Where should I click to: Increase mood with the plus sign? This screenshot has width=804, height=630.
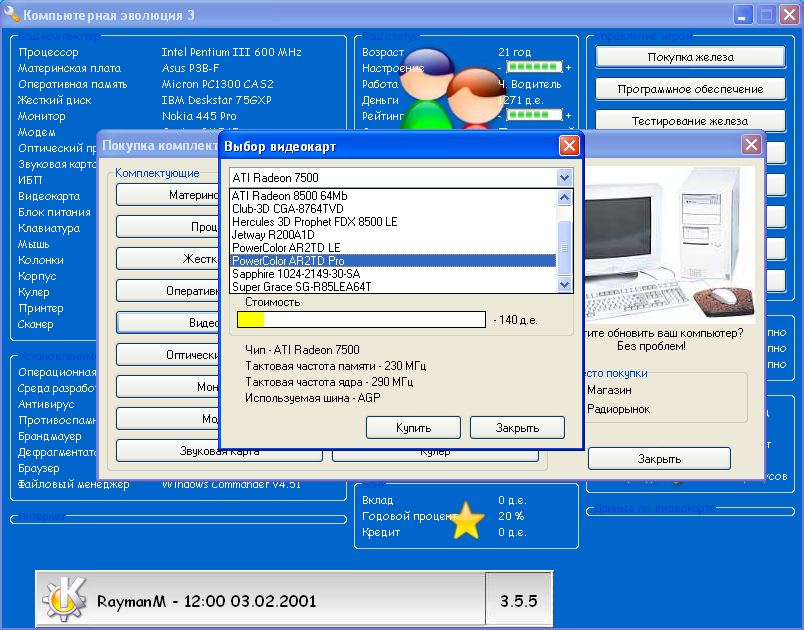(x=568, y=67)
